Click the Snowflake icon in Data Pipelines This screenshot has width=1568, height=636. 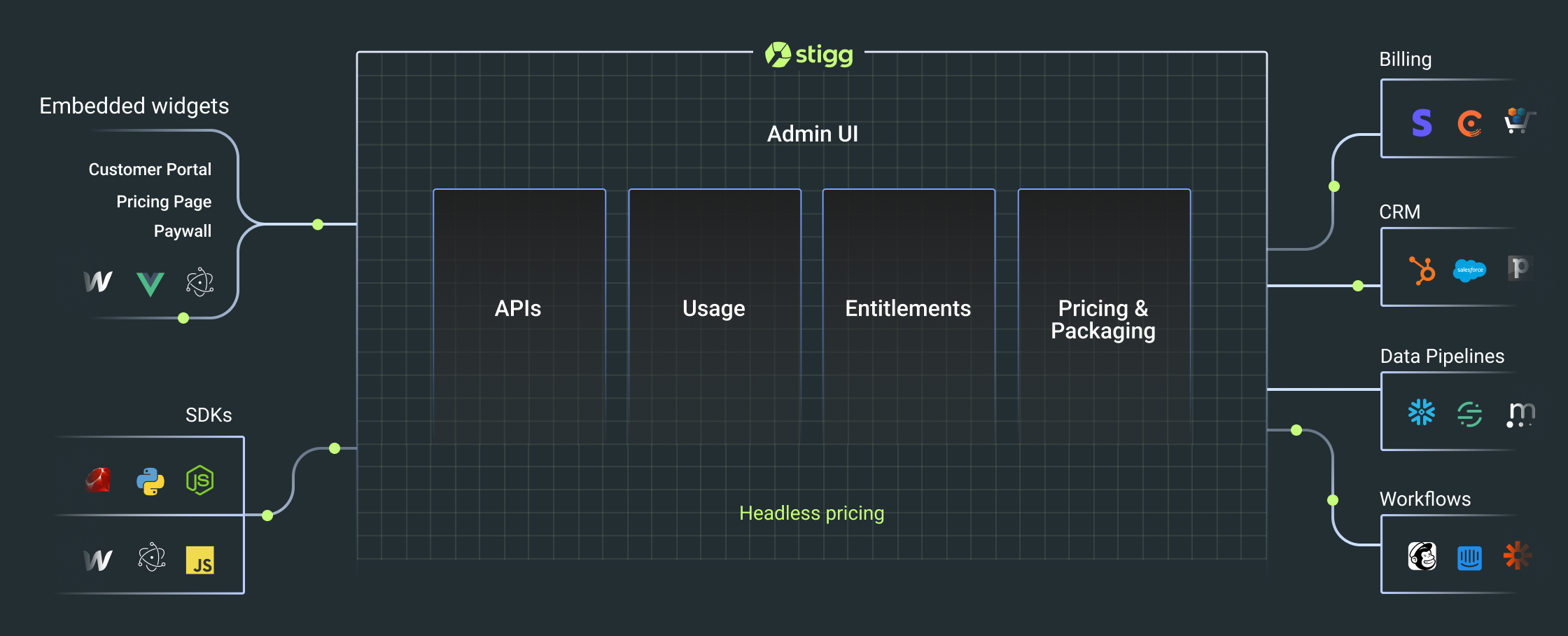click(x=1422, y=413)
